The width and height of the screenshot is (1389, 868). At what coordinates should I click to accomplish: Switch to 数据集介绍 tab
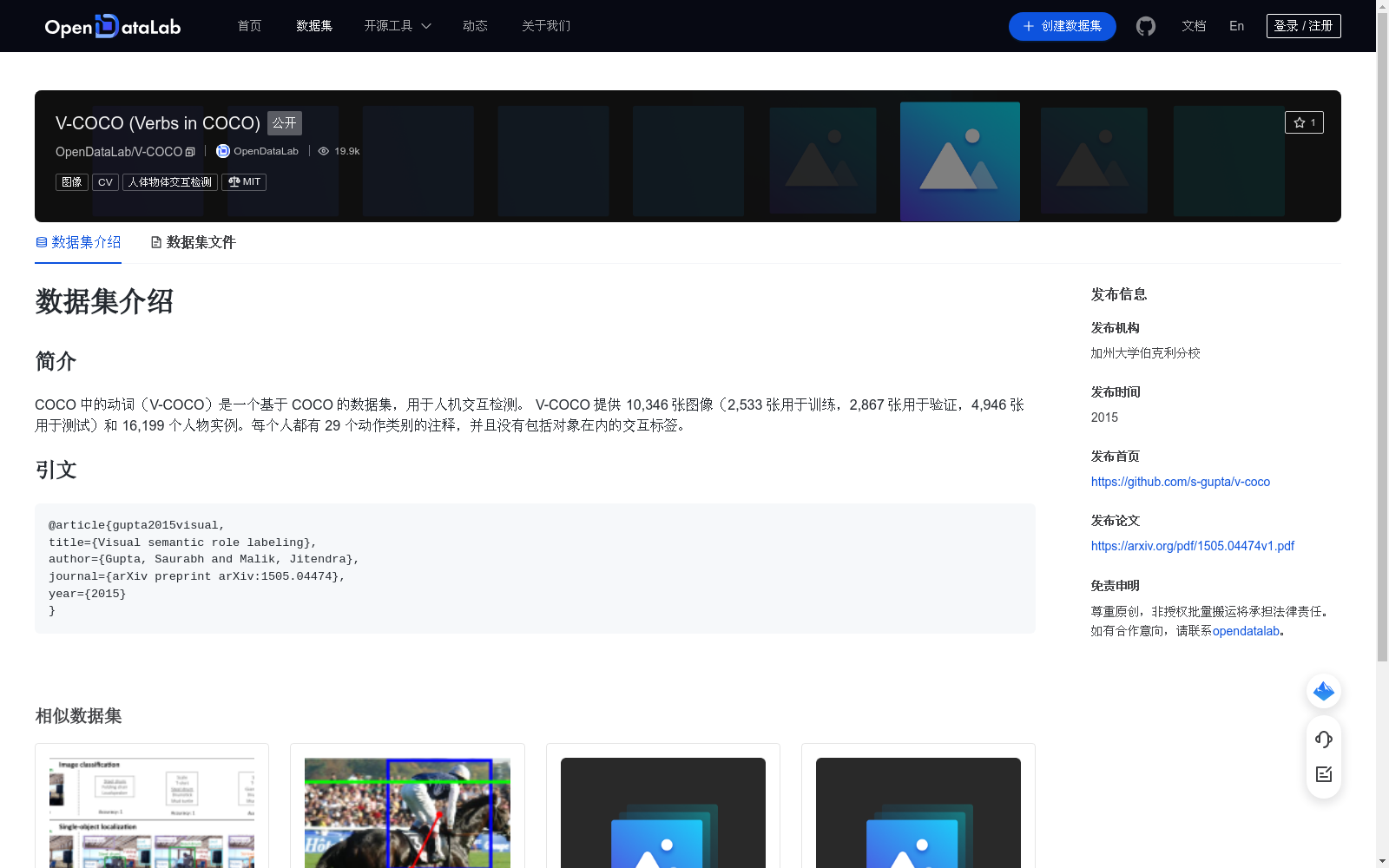pos(78,242)
